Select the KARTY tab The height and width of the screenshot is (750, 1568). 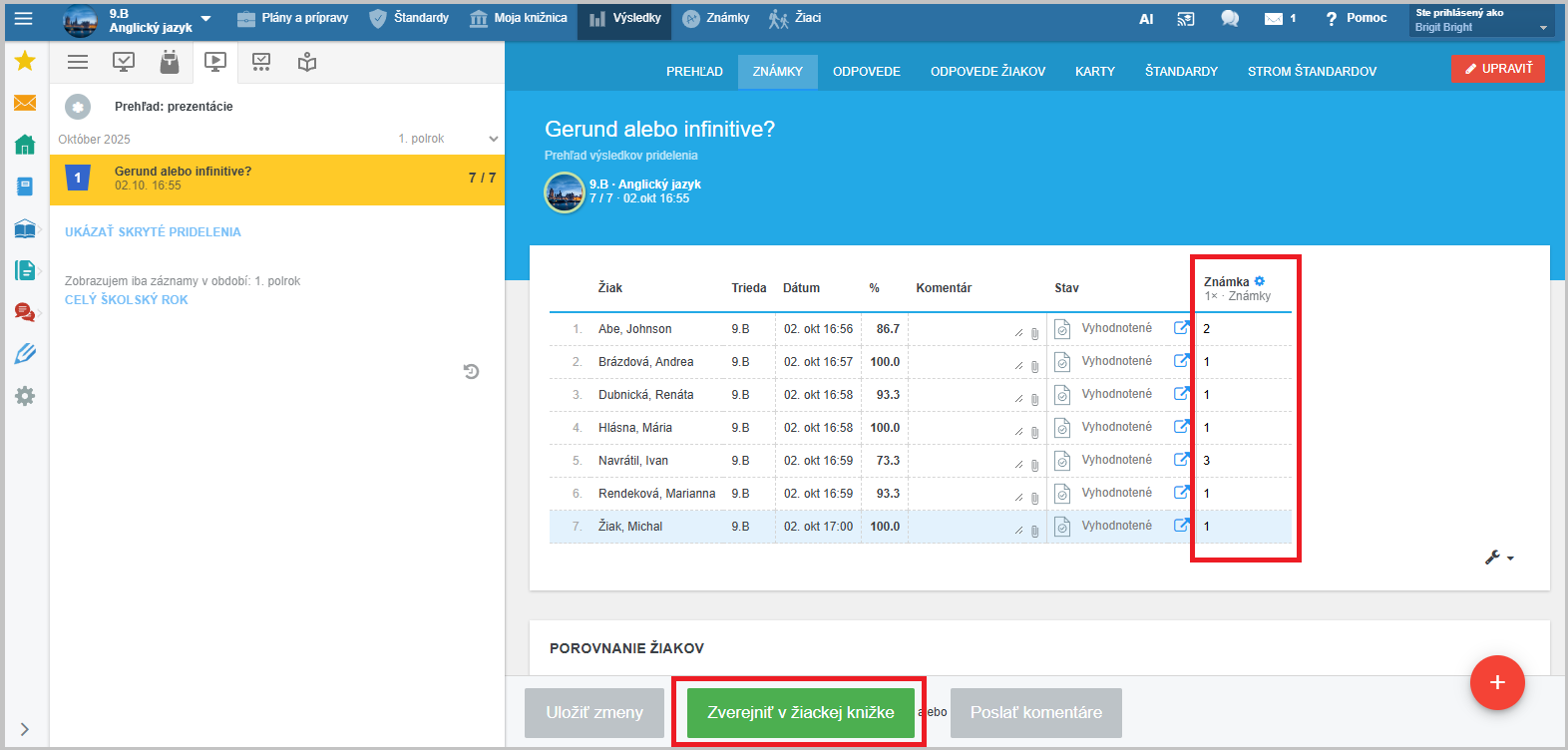click(x=1094, y=72)
